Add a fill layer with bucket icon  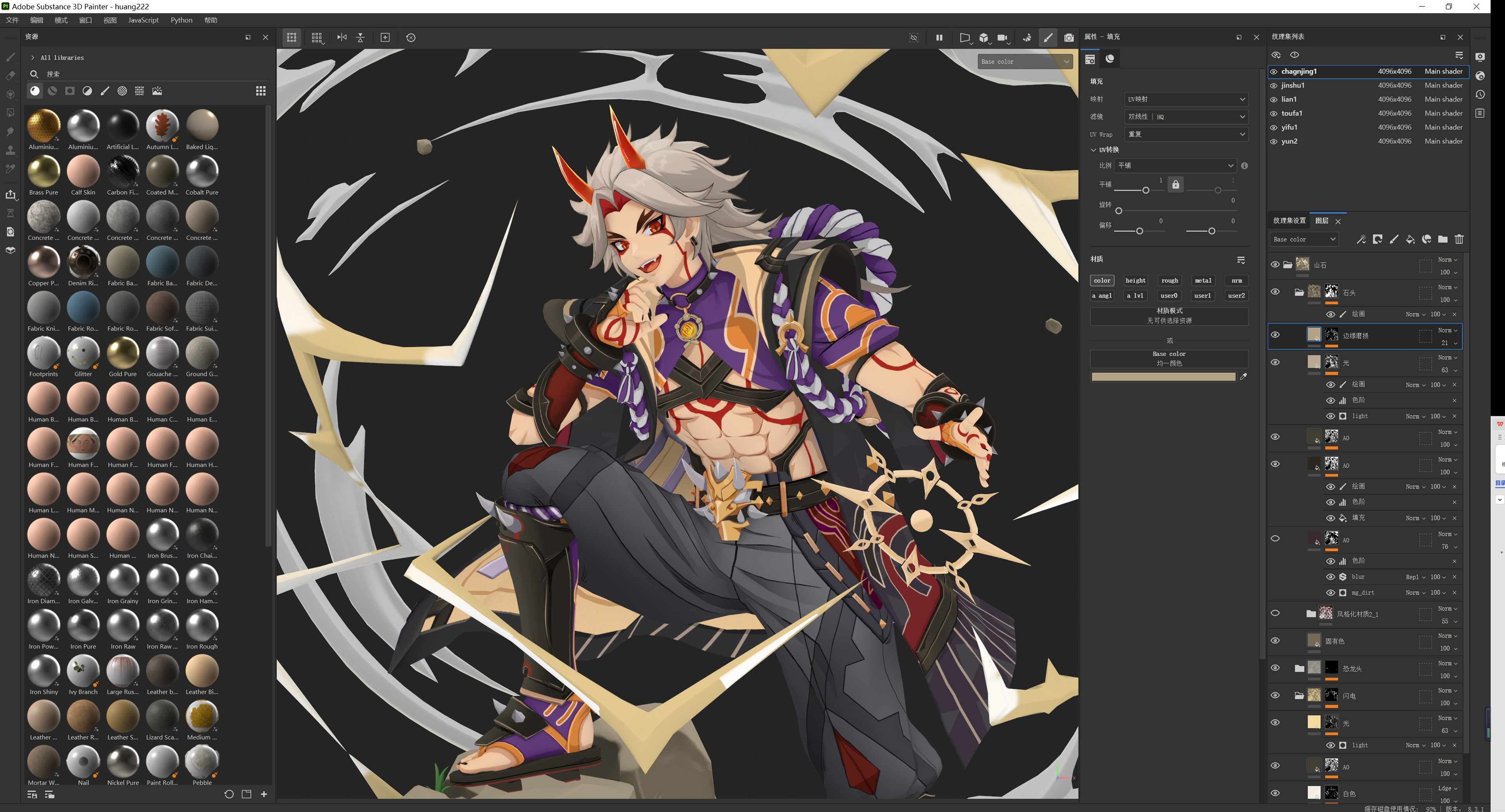(x=1410, y=239)
